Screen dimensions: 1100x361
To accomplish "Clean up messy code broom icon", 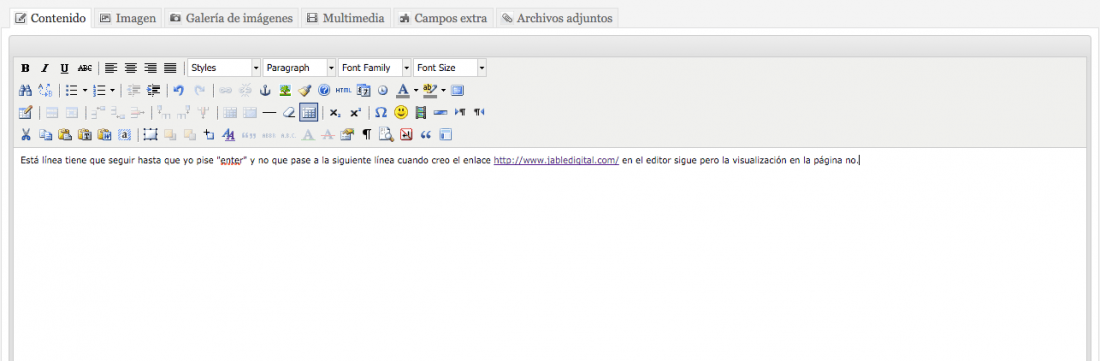I will pos(304,90).
